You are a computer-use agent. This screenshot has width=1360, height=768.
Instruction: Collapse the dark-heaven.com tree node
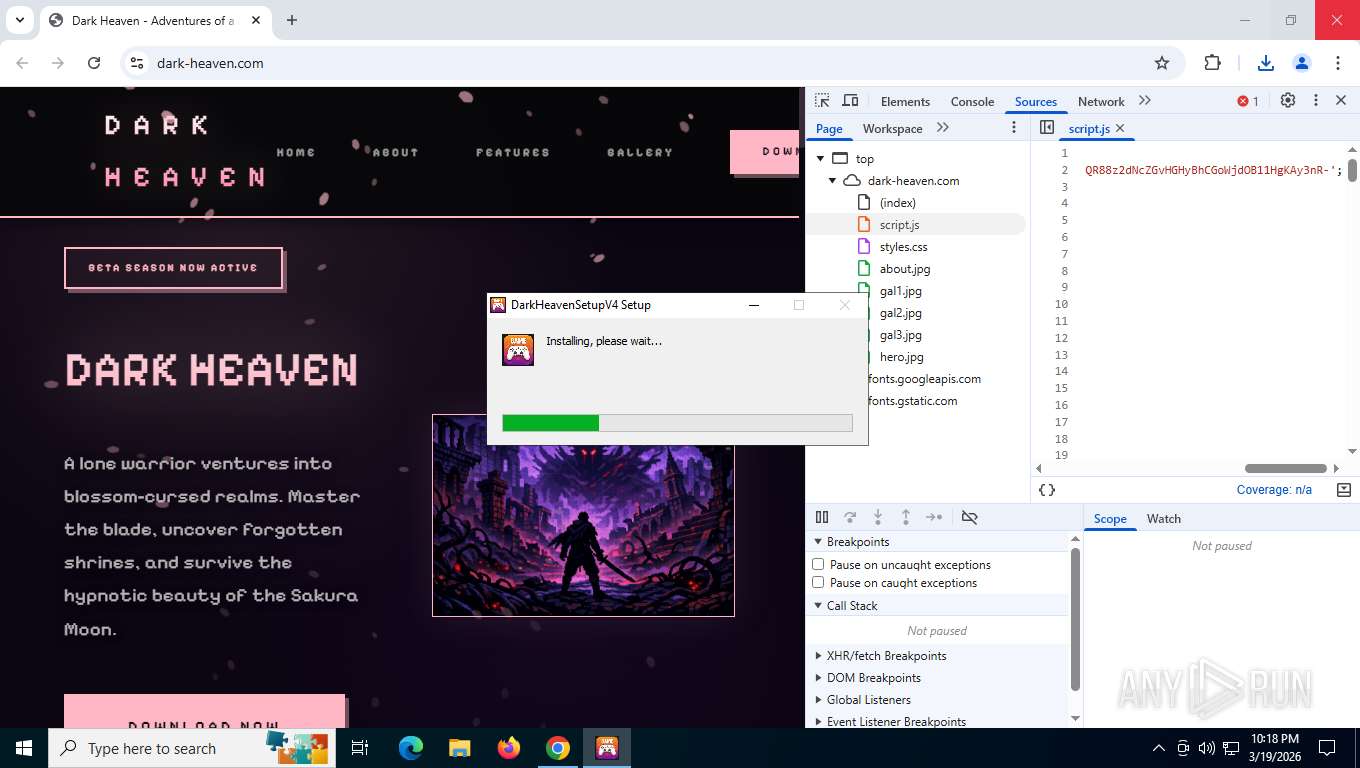[x=832, y=181]
